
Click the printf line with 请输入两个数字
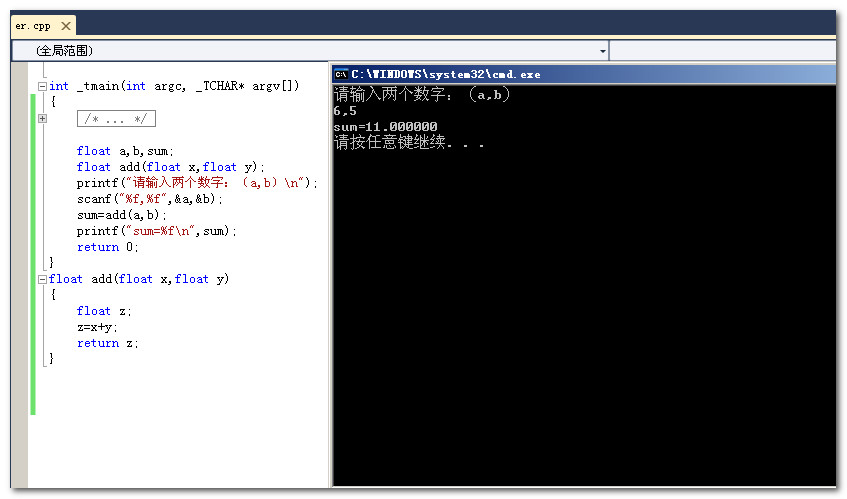(x=197, y=183)
